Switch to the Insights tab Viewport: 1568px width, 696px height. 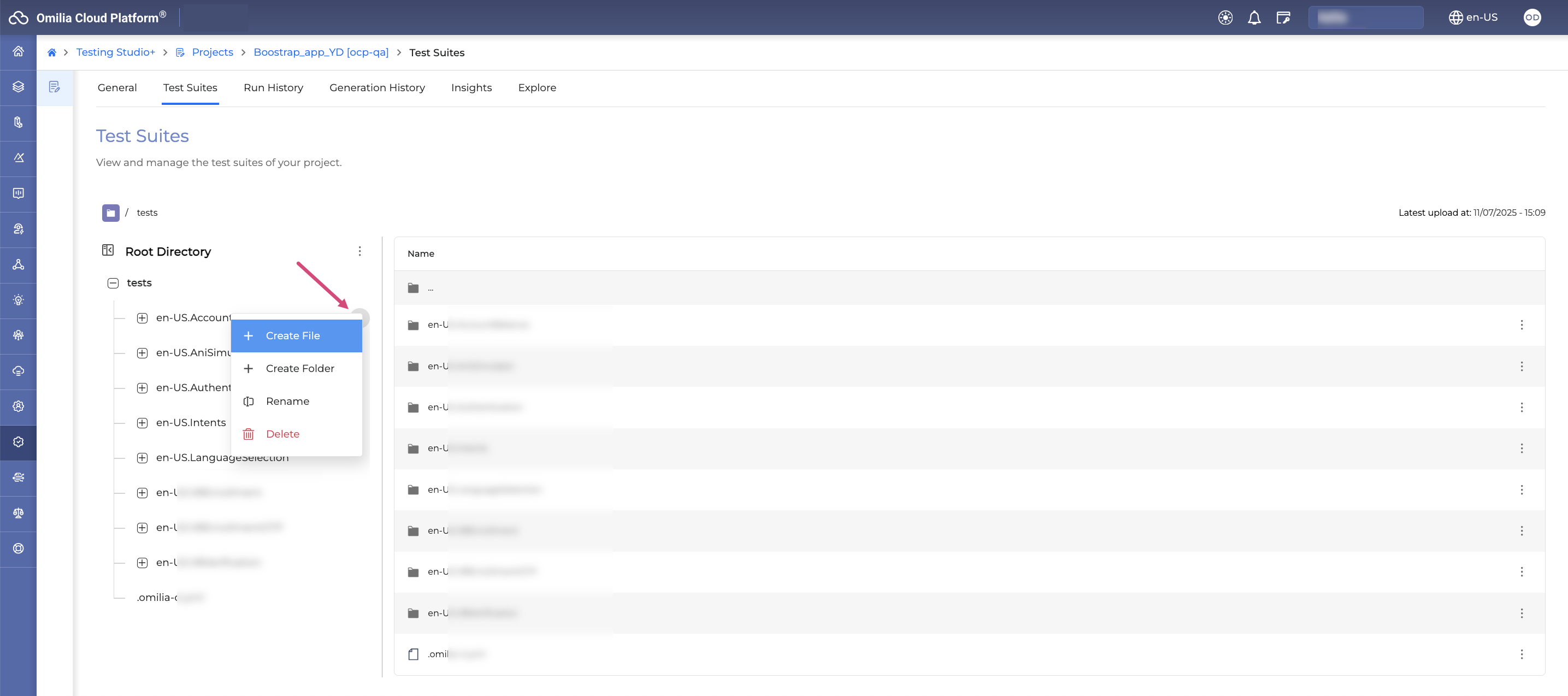[471, 88]
